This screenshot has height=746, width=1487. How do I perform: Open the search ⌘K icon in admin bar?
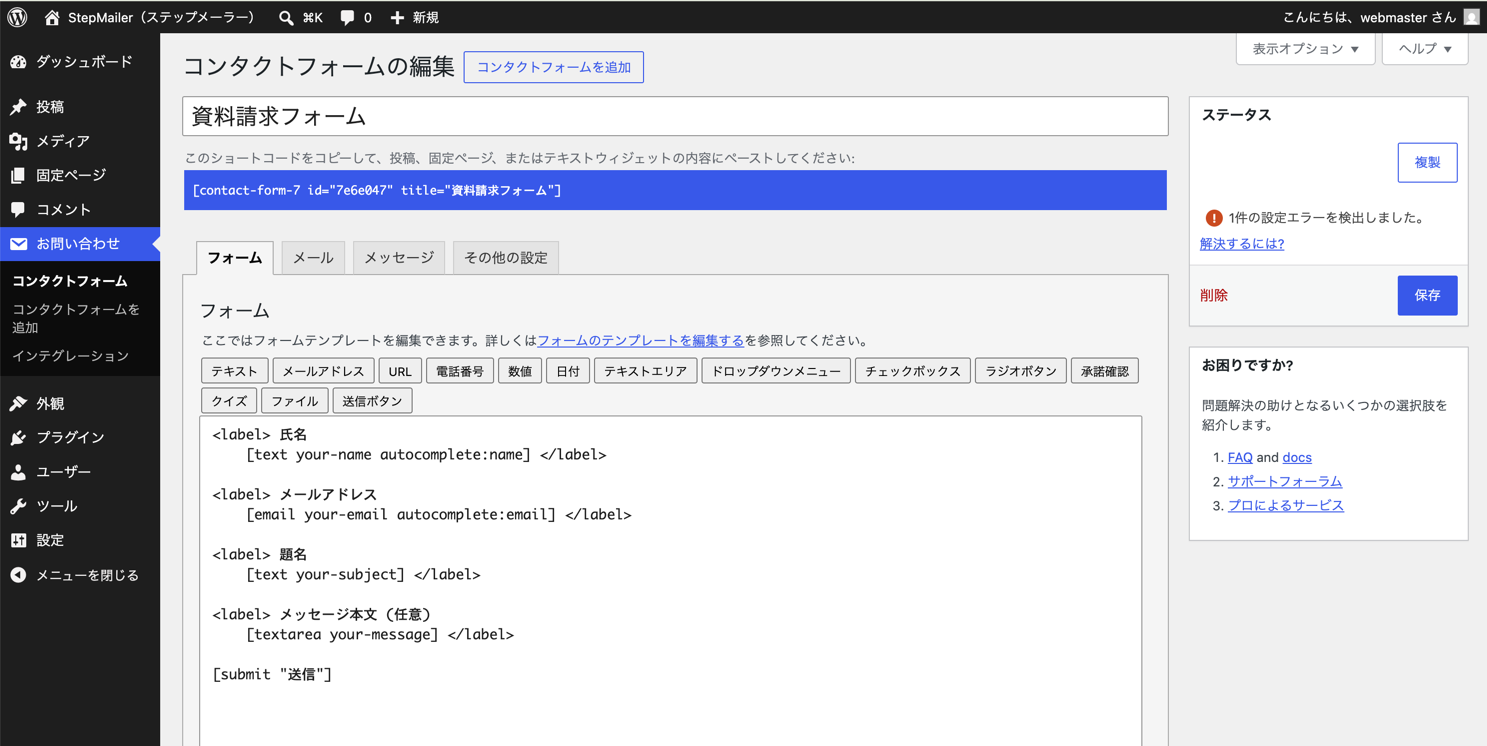pos(286,17)
